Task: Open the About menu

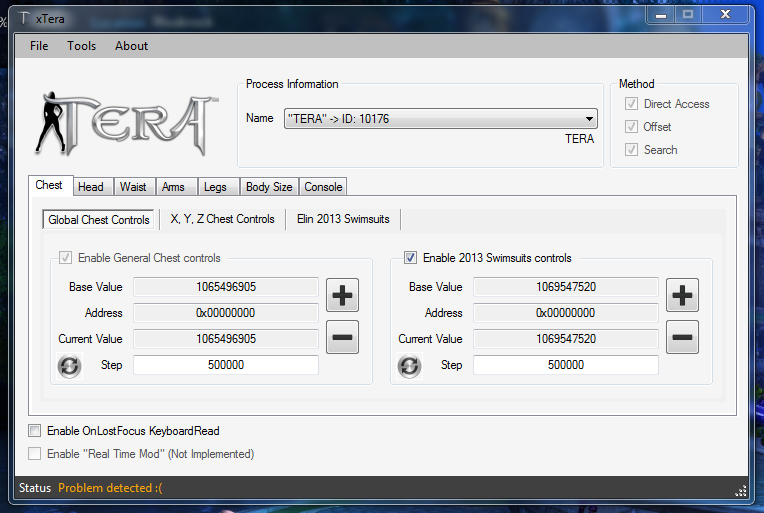Action: (131, 46)
